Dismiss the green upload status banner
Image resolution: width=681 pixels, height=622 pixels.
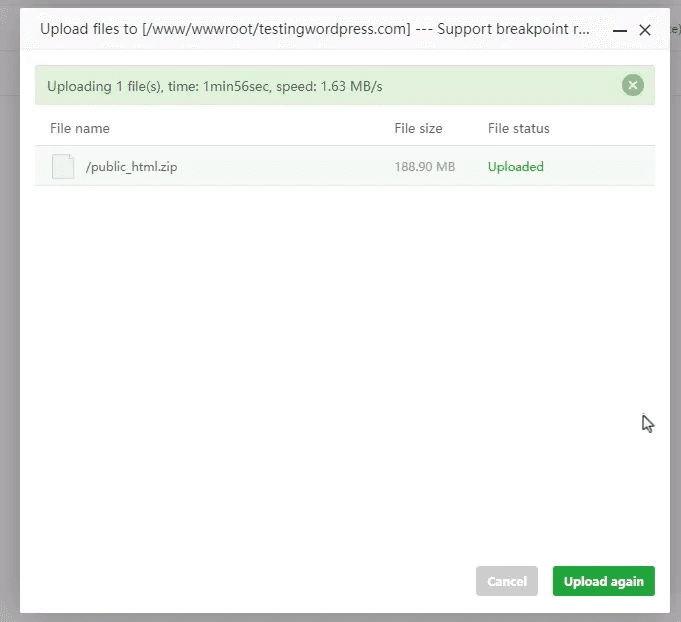pyautogui.click(x=632, y=85)
